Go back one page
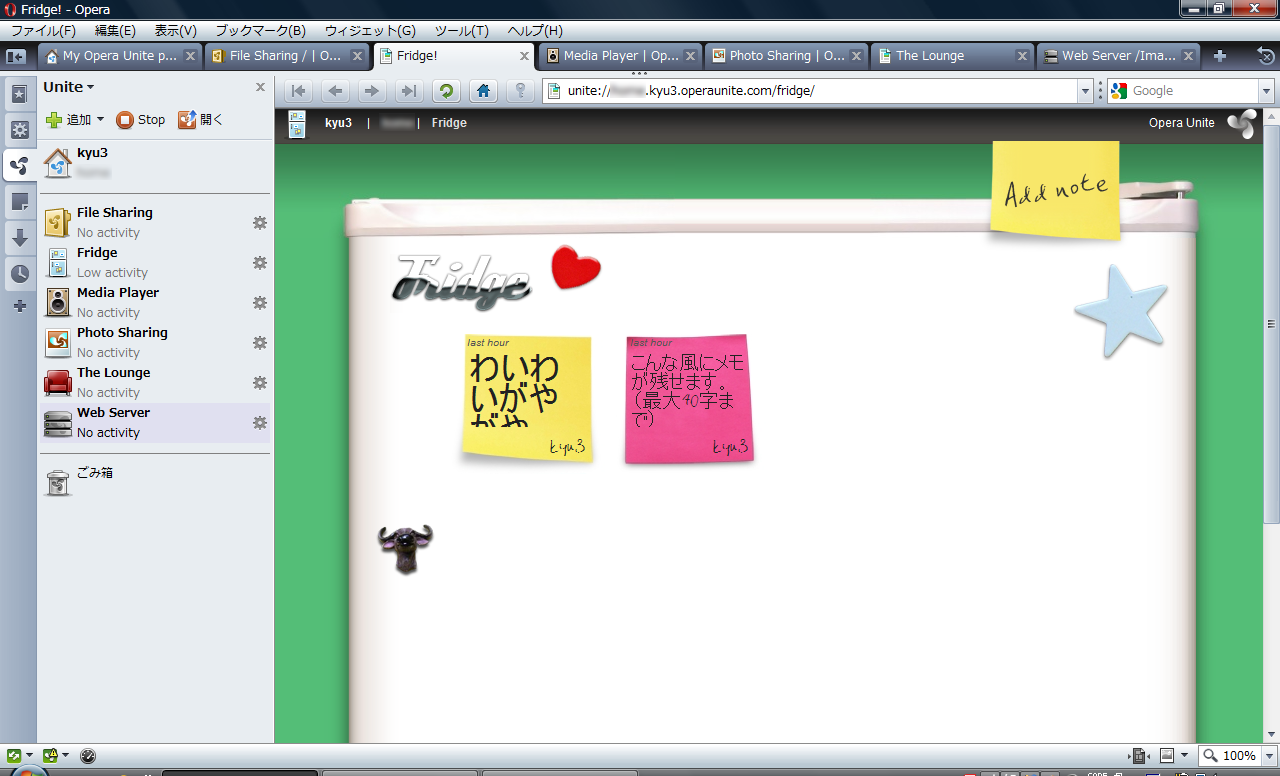Viewport: 1280px width, 776px height. pos(335,91)
